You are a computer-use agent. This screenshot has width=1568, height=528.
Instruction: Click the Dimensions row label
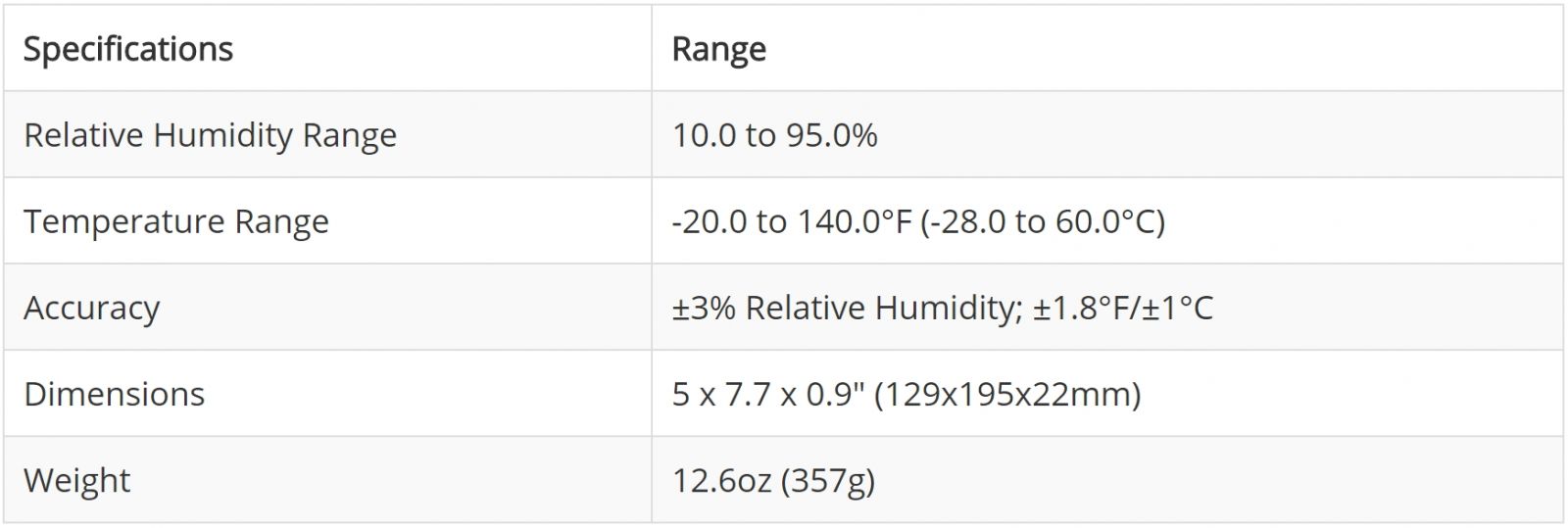[x=114, y=394]
